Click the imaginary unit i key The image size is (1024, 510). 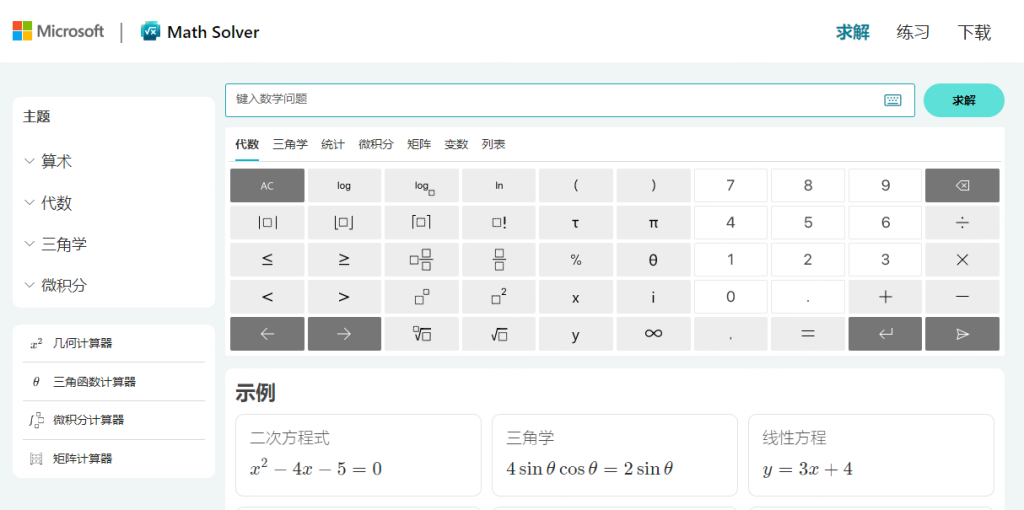click(x=653, y=297)
